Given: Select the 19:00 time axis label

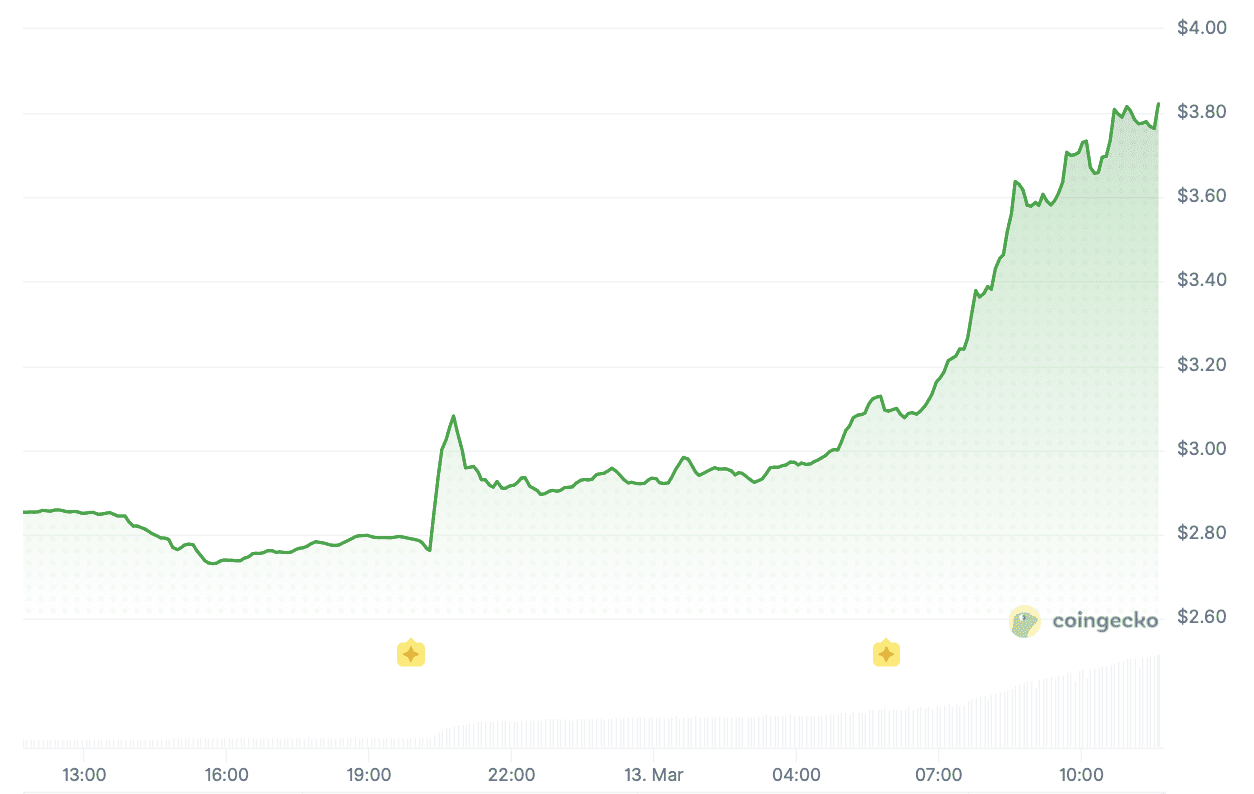Looking at the screenshot, I should click(369, 775).
